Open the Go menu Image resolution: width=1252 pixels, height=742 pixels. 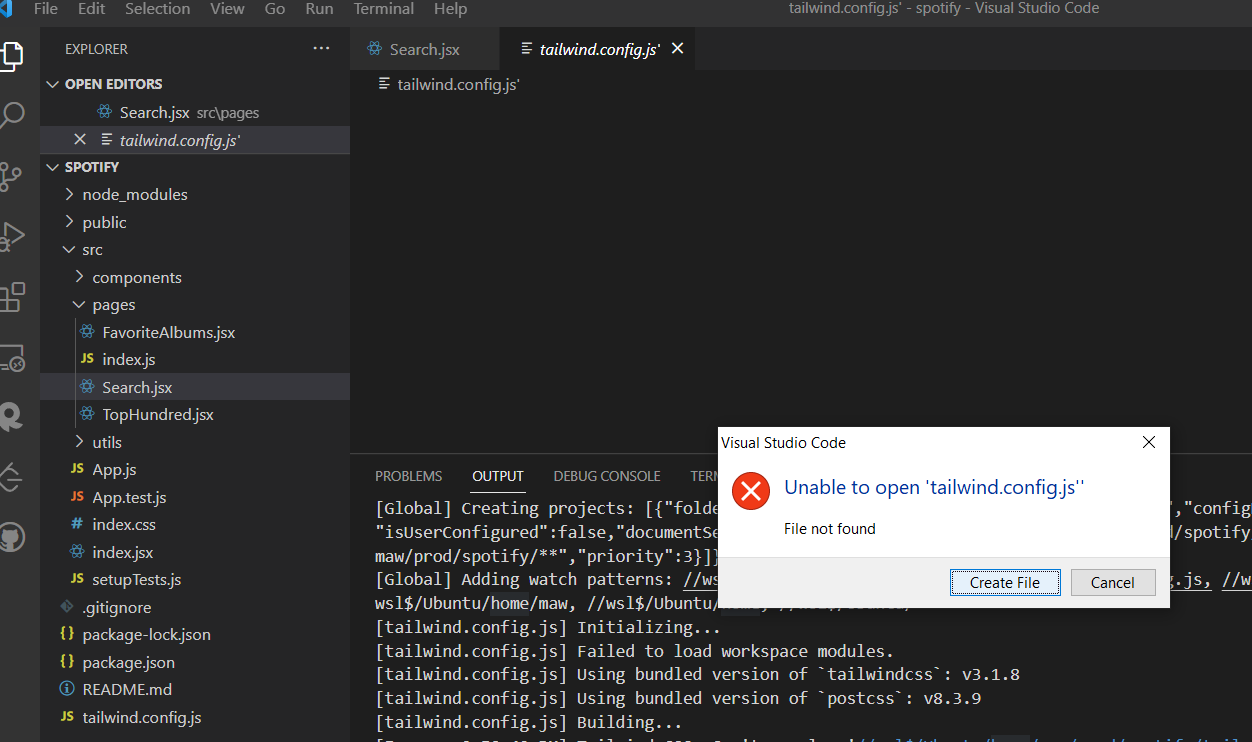(x=275, y=9)
